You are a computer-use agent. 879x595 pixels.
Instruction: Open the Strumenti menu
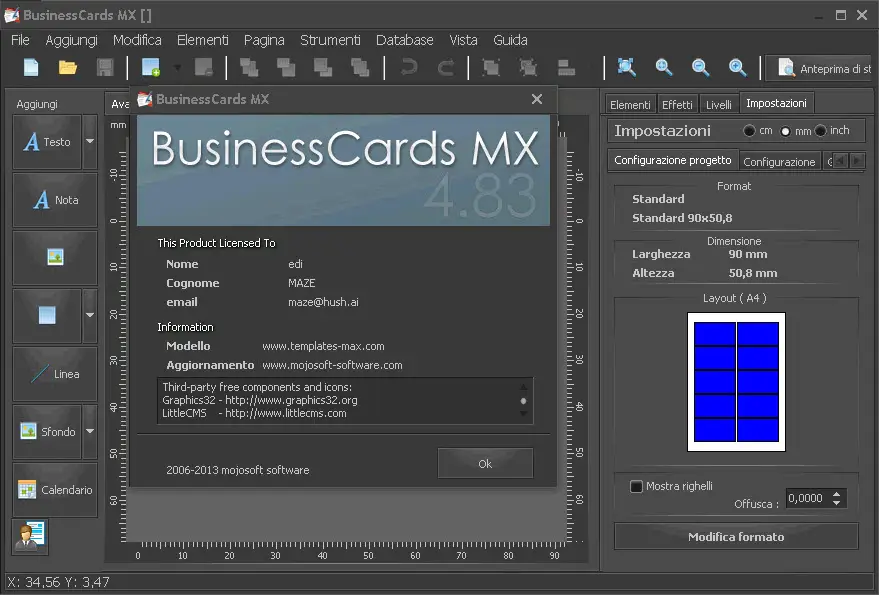[330, 40]
